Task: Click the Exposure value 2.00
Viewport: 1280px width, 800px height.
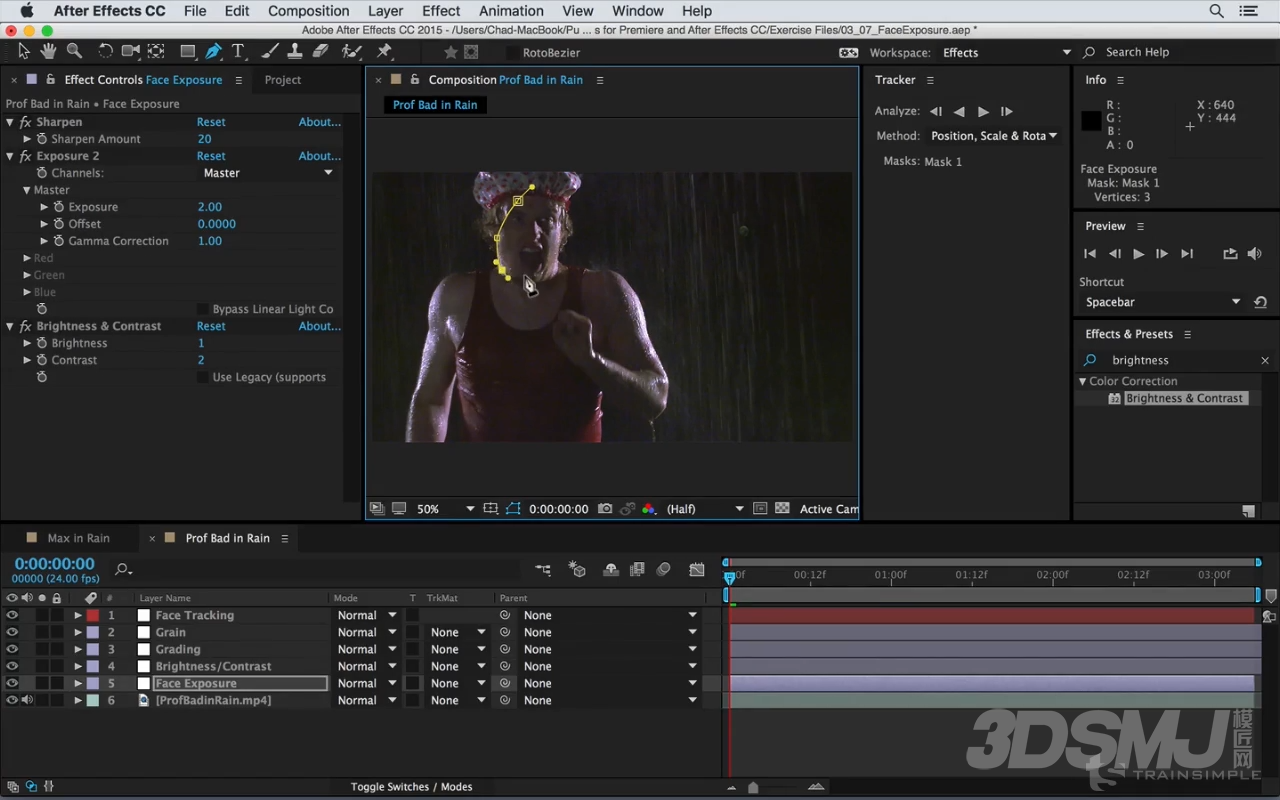Action: 210,207
